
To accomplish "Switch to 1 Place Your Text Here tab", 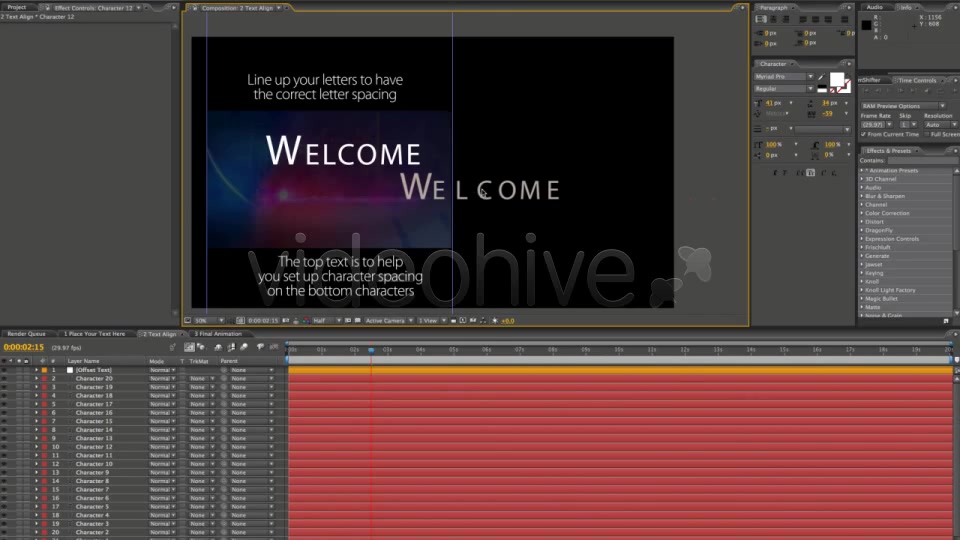I will click(94, 334).
